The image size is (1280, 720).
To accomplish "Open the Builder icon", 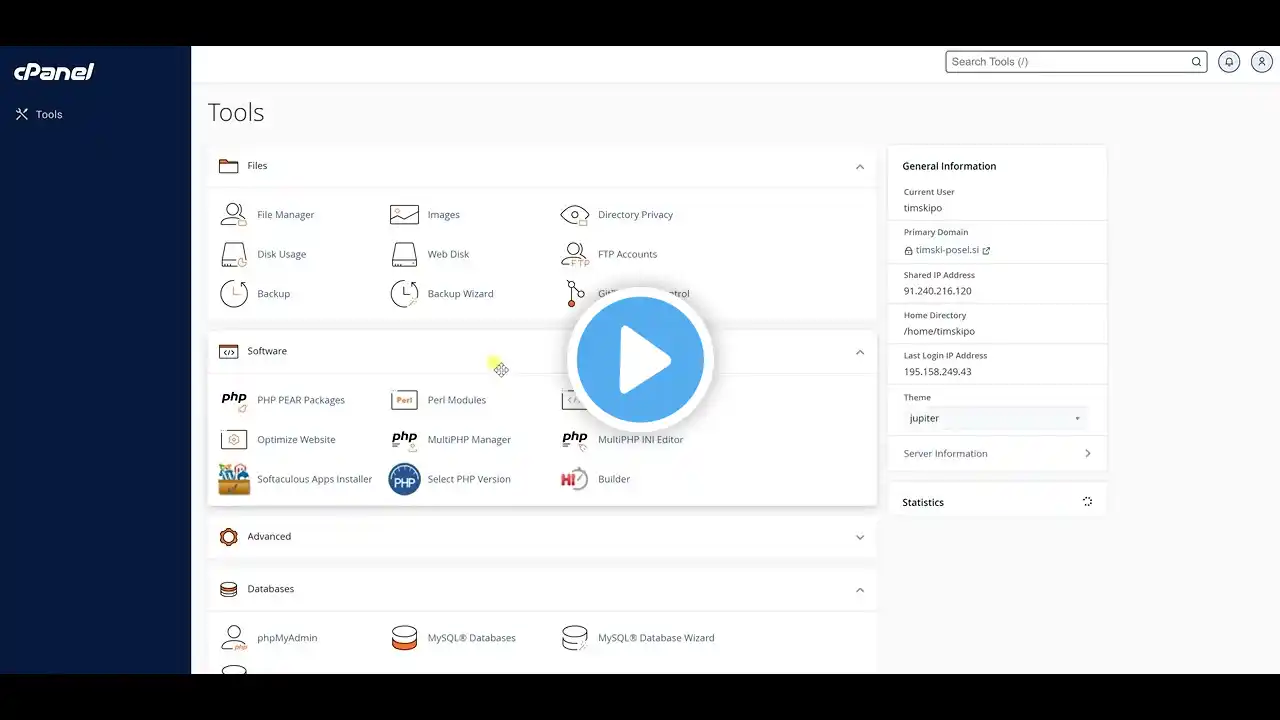I will click(574, 479).
